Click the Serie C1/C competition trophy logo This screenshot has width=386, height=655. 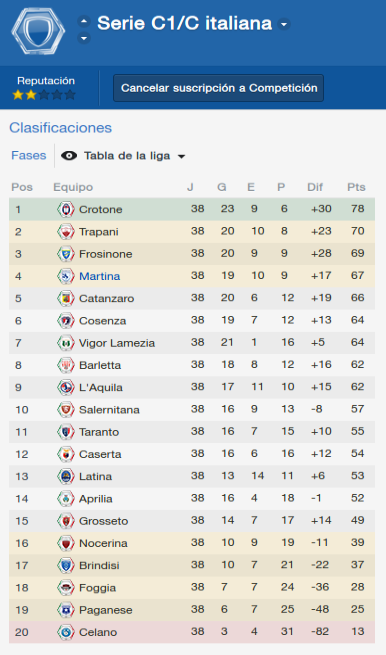38,31
